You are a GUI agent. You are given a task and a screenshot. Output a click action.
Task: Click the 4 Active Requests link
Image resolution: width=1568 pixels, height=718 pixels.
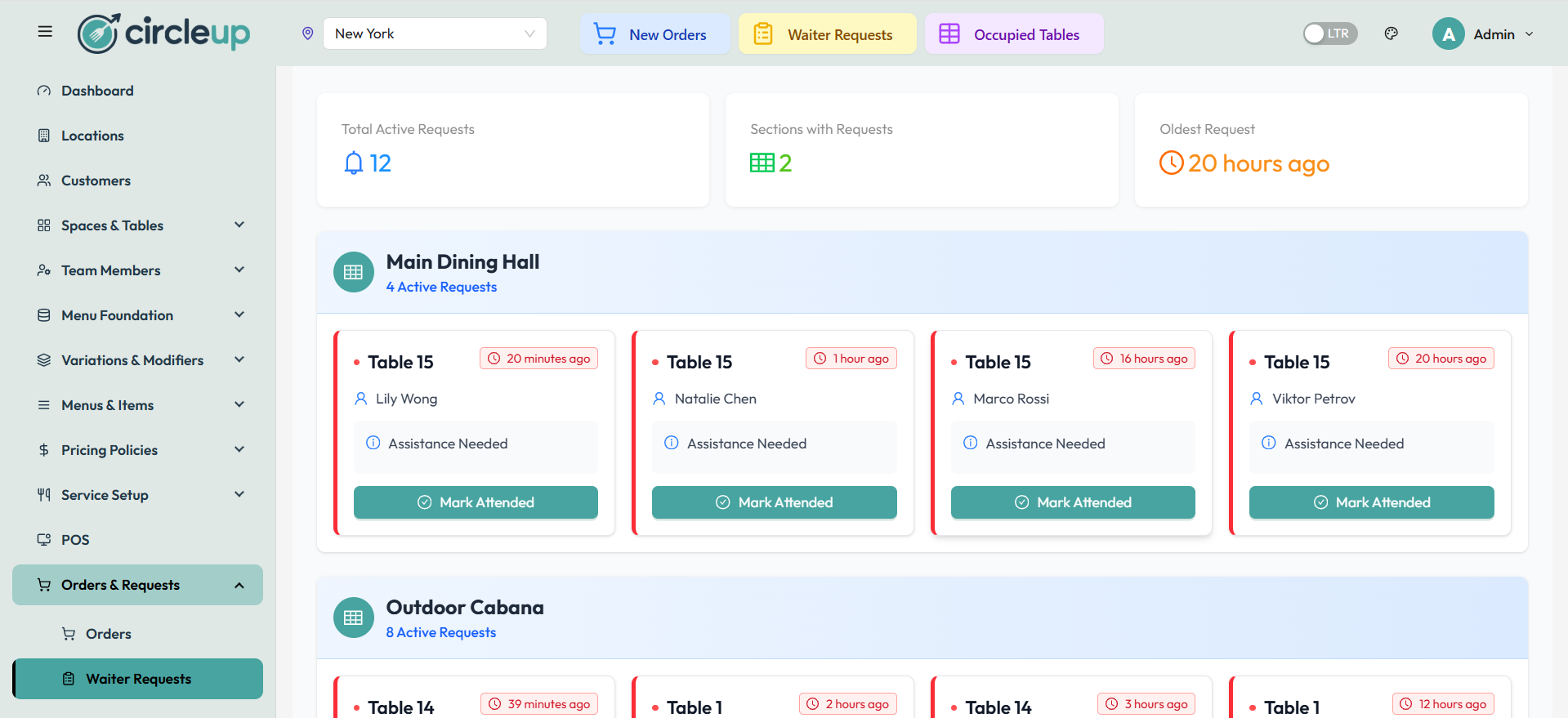pos(441,287)
